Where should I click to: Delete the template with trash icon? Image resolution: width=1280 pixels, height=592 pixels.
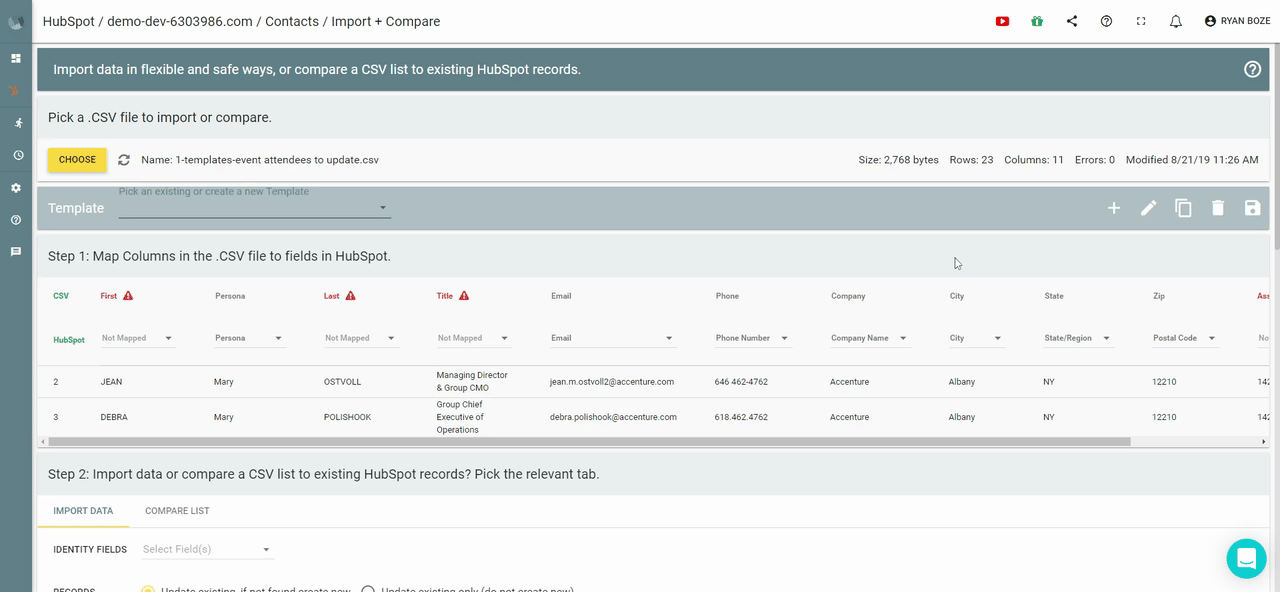click(1218, 208)
